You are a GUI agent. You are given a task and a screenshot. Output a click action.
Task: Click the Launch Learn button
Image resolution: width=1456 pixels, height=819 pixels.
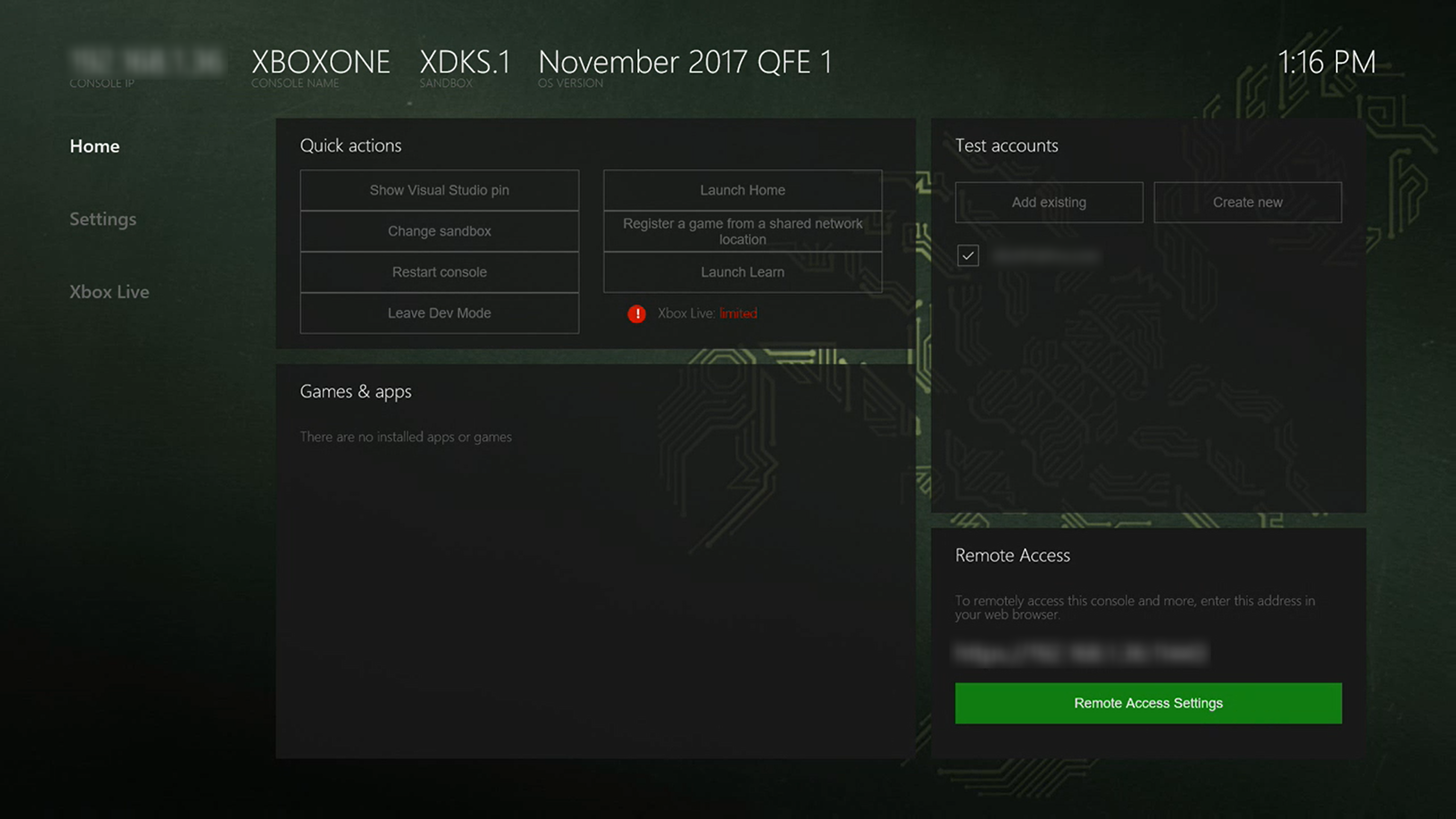(x=742, y=272)
